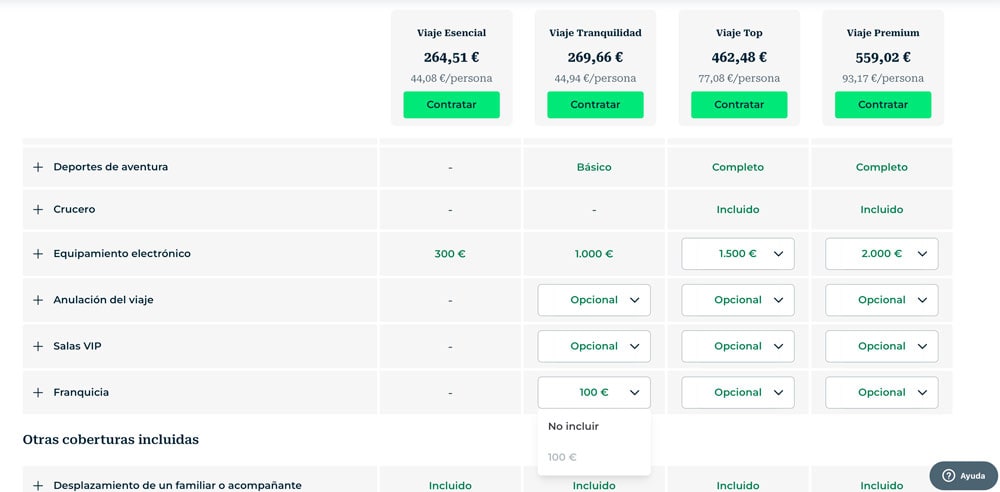Click plus icon next to Equipamiento electrónico

click(x=38, y=254)
